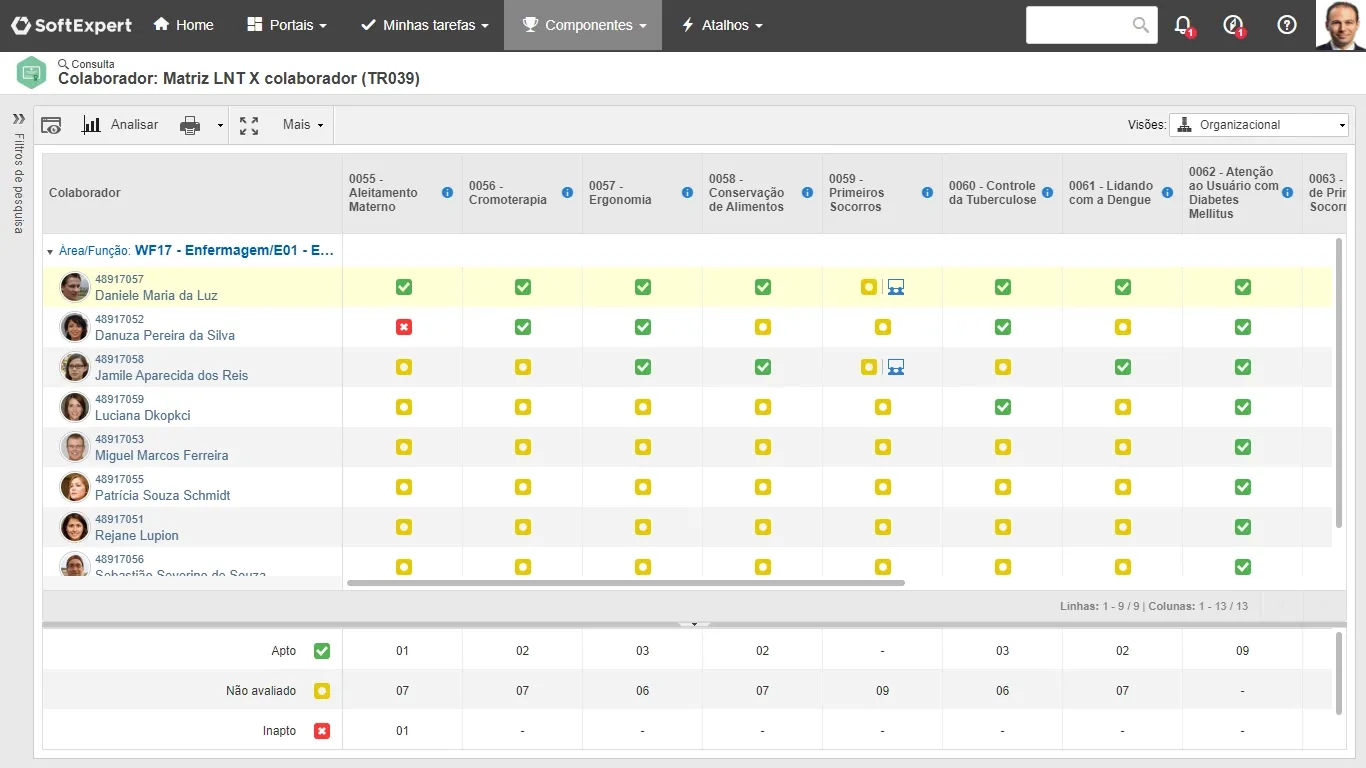Click info icon for 0055 Aleitamento Materno
The height and width of the screenshot is (768, 1366).
coord(447,192)
